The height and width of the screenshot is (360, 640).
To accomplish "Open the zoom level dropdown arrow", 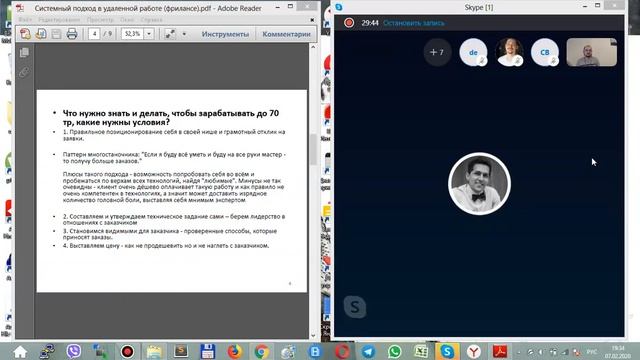I will tap(149, 34).
